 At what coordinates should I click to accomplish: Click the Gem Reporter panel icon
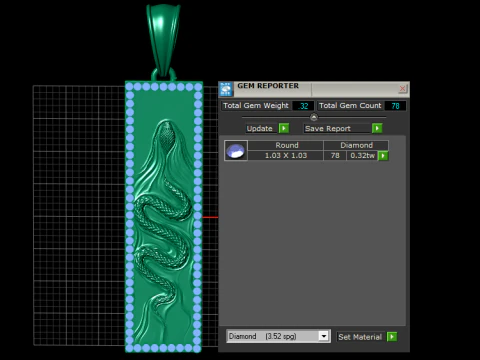[226, 89]
